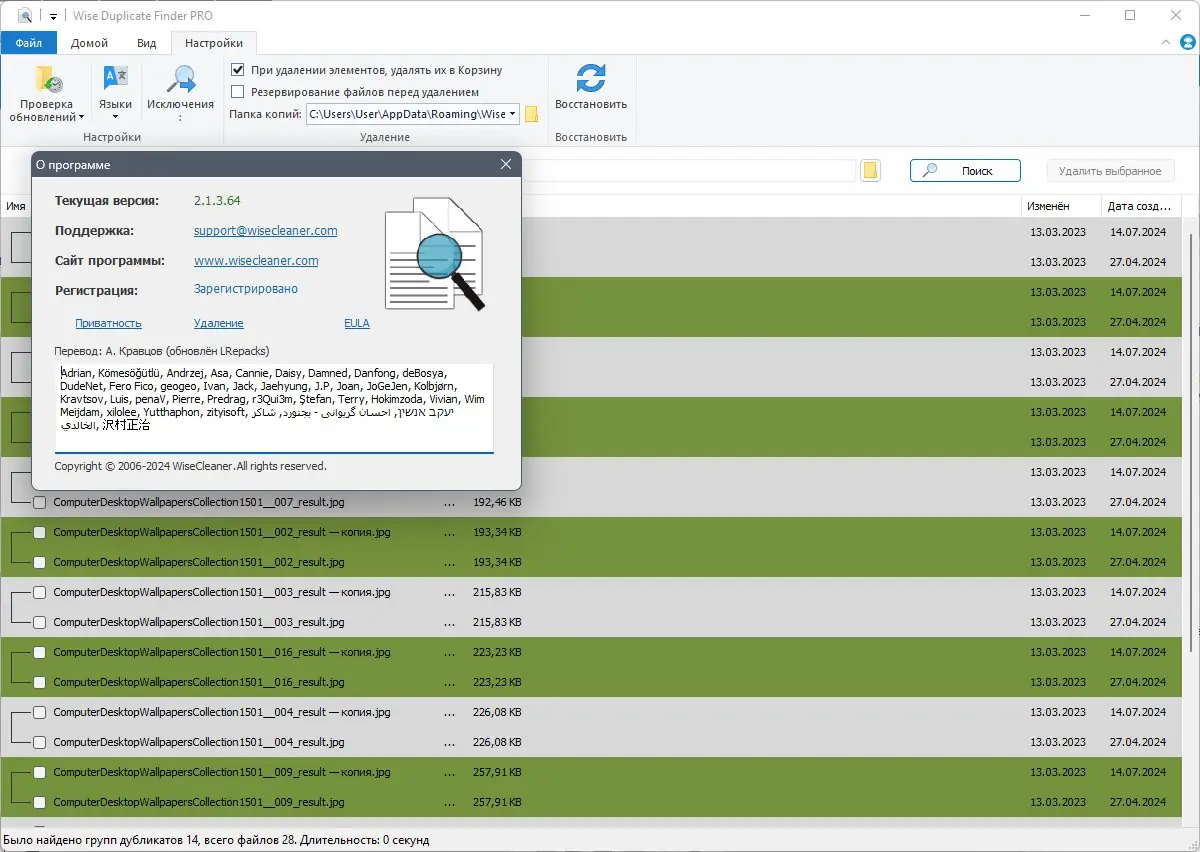Check the '002_result — копия.jpg' checkbox
This screenshot has width=1200, height=852.
(x=40, y=532)
